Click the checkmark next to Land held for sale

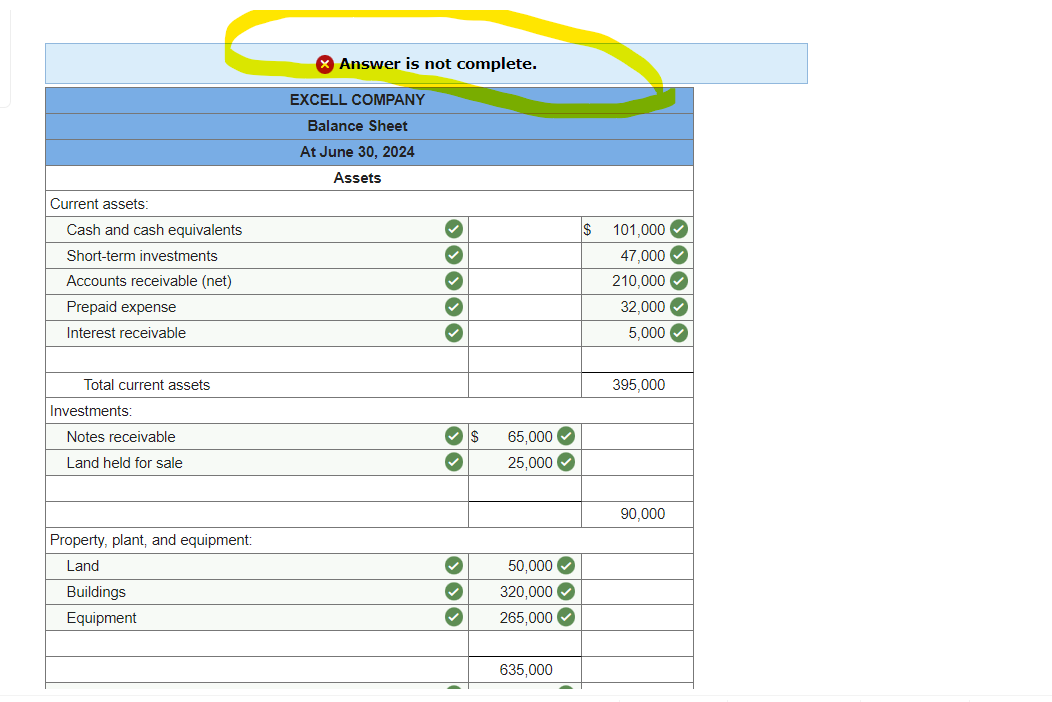click(453, 462)
